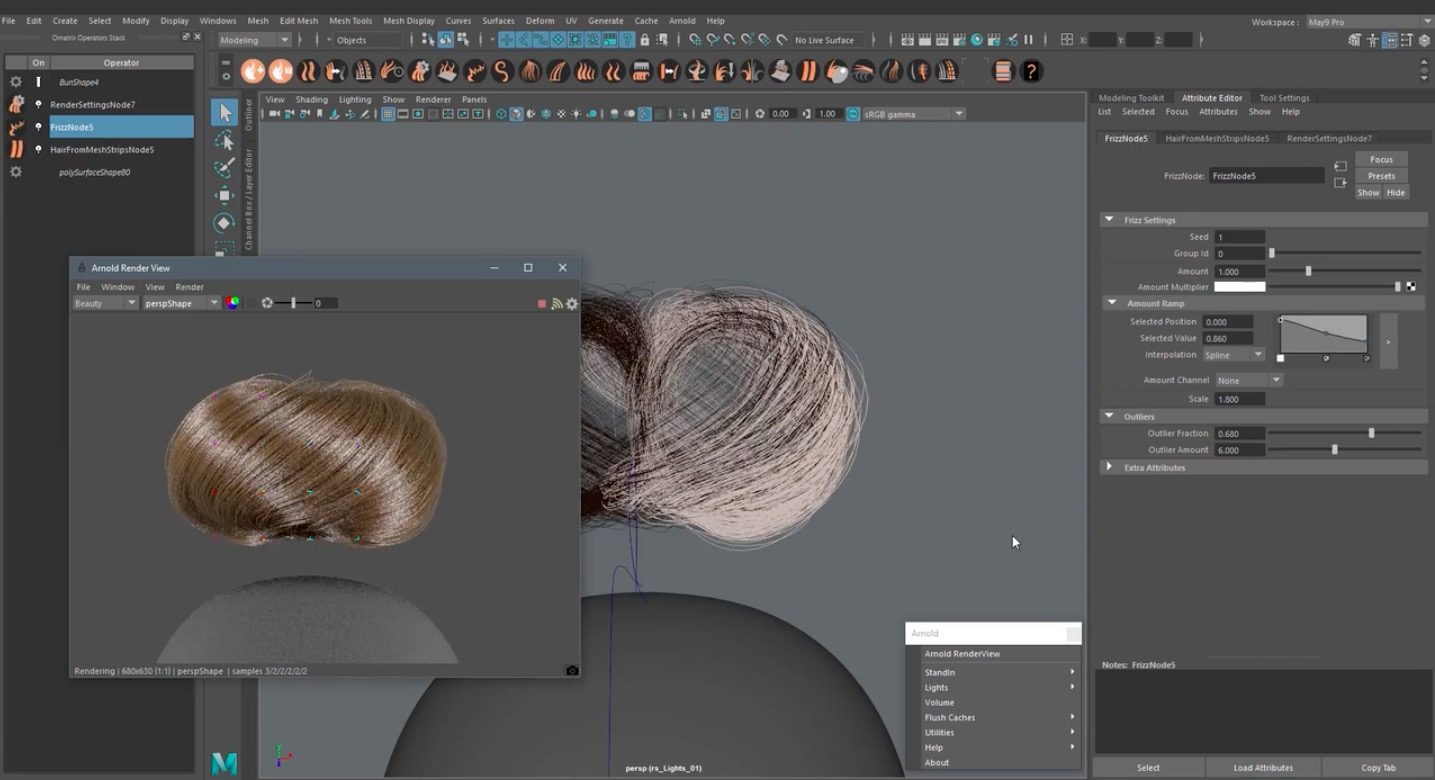Switch to Tool Settings tab

(x=1284, y=98)
